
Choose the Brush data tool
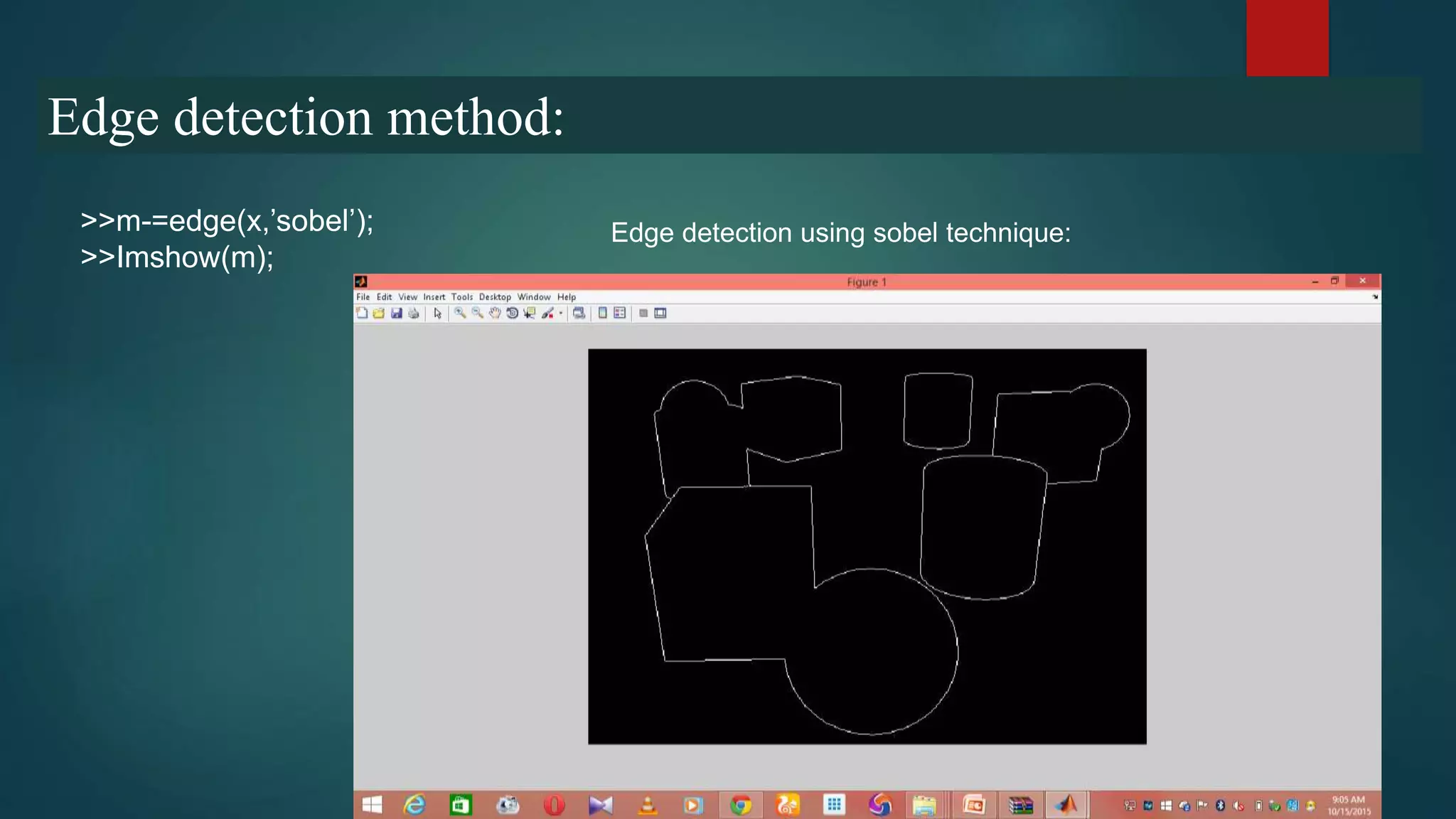pos(547,313)
